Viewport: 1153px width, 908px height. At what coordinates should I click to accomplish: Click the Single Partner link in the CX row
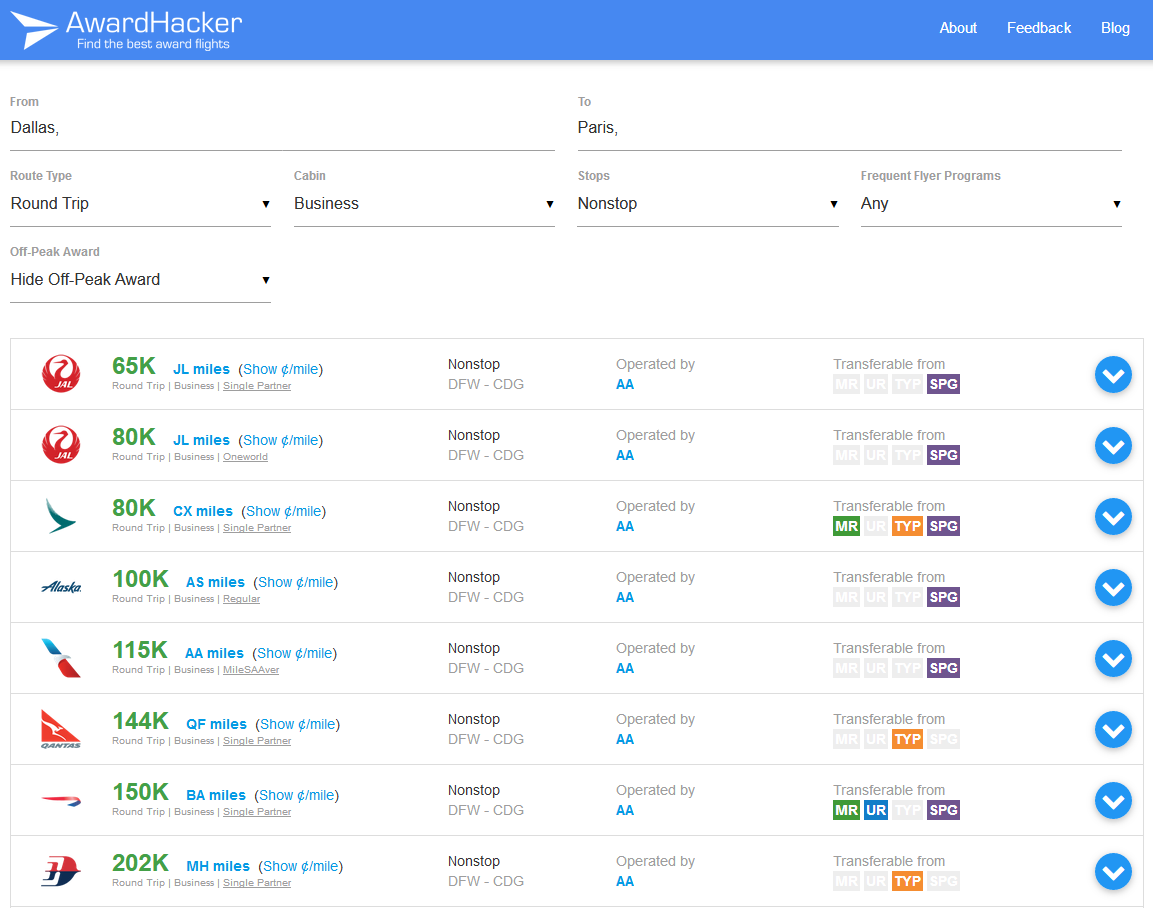pos(257,528)
